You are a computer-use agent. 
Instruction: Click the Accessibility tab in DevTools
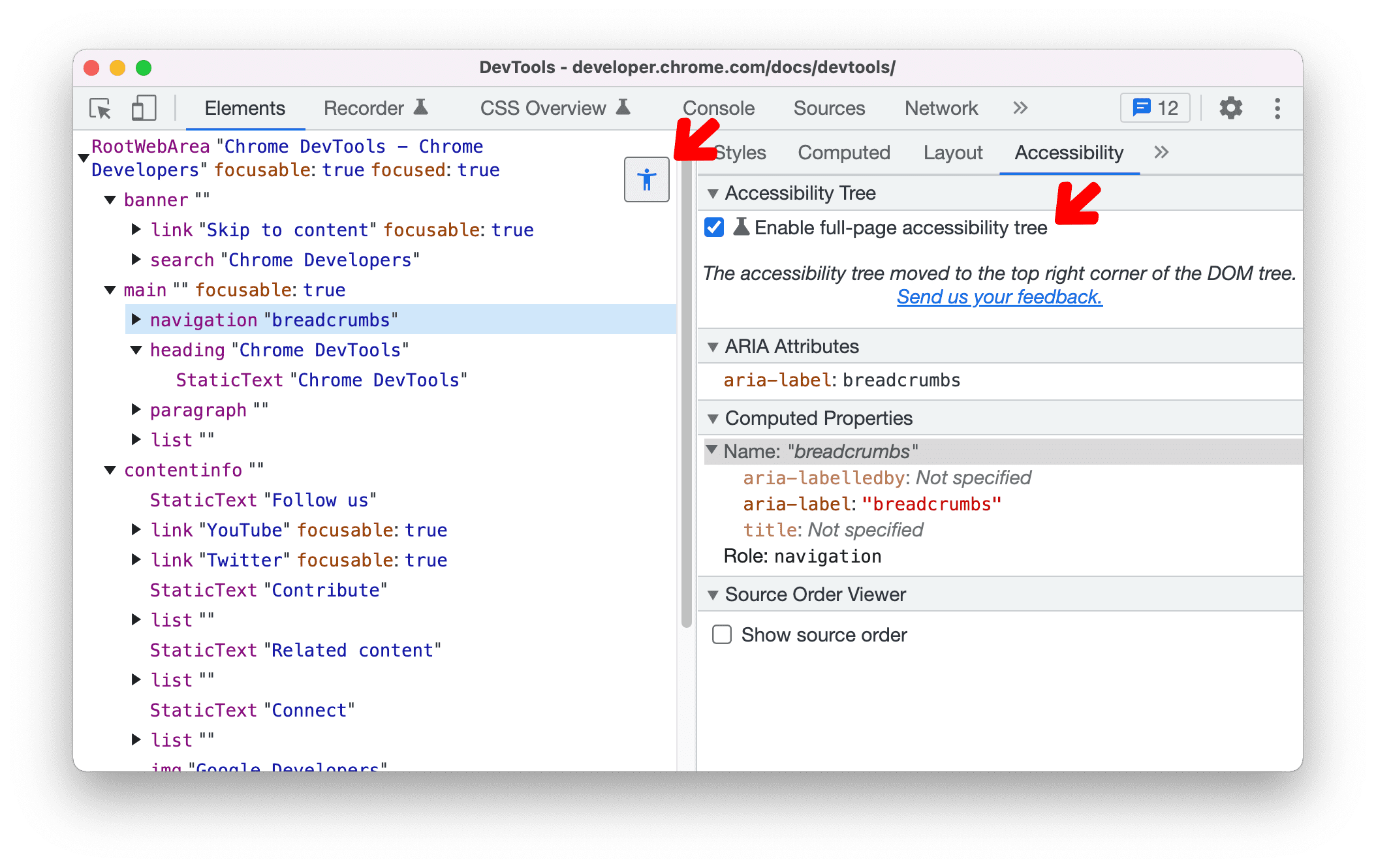tap(1067, 153)
